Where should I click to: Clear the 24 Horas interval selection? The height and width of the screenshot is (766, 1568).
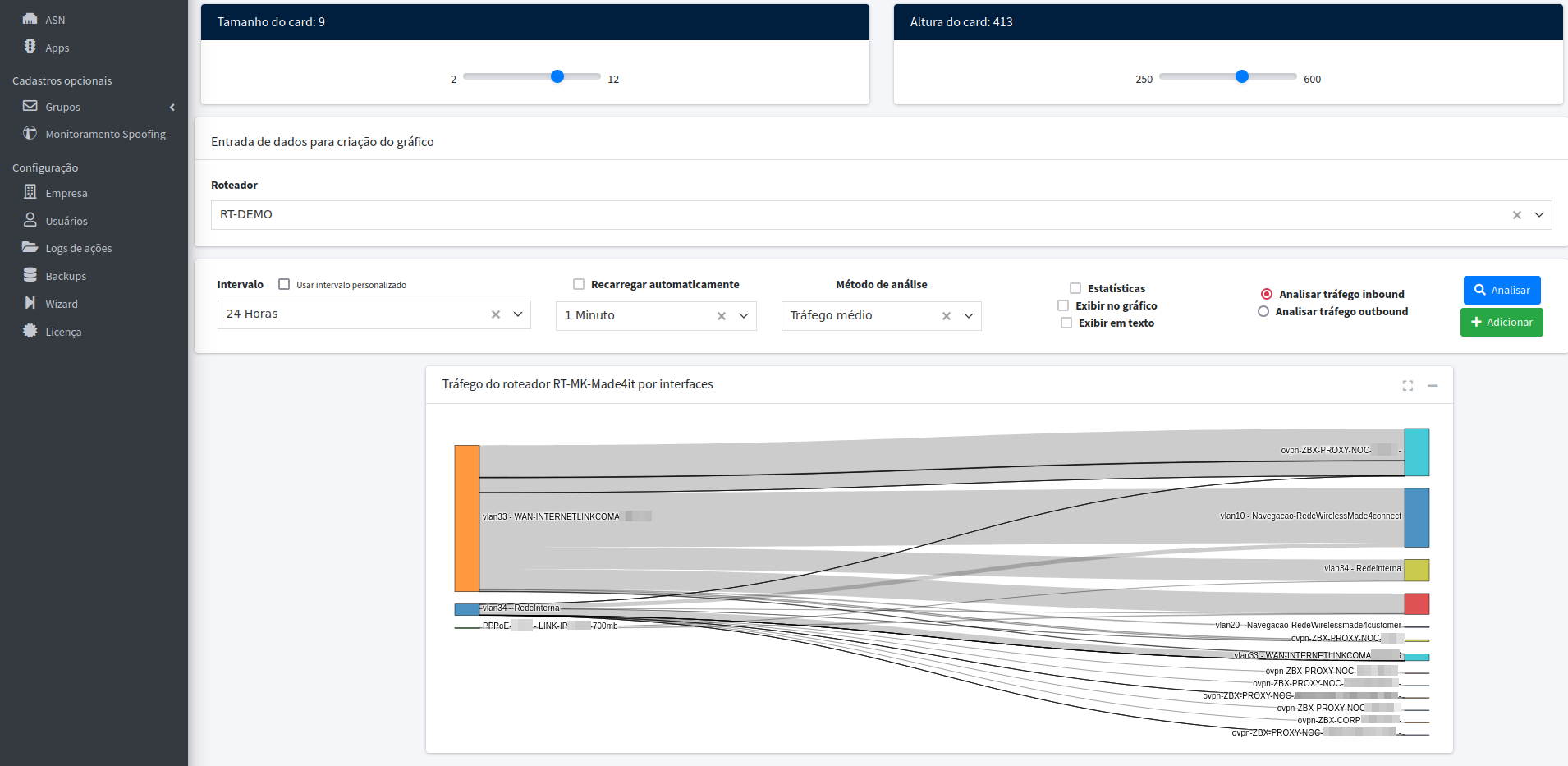point(496,314)
